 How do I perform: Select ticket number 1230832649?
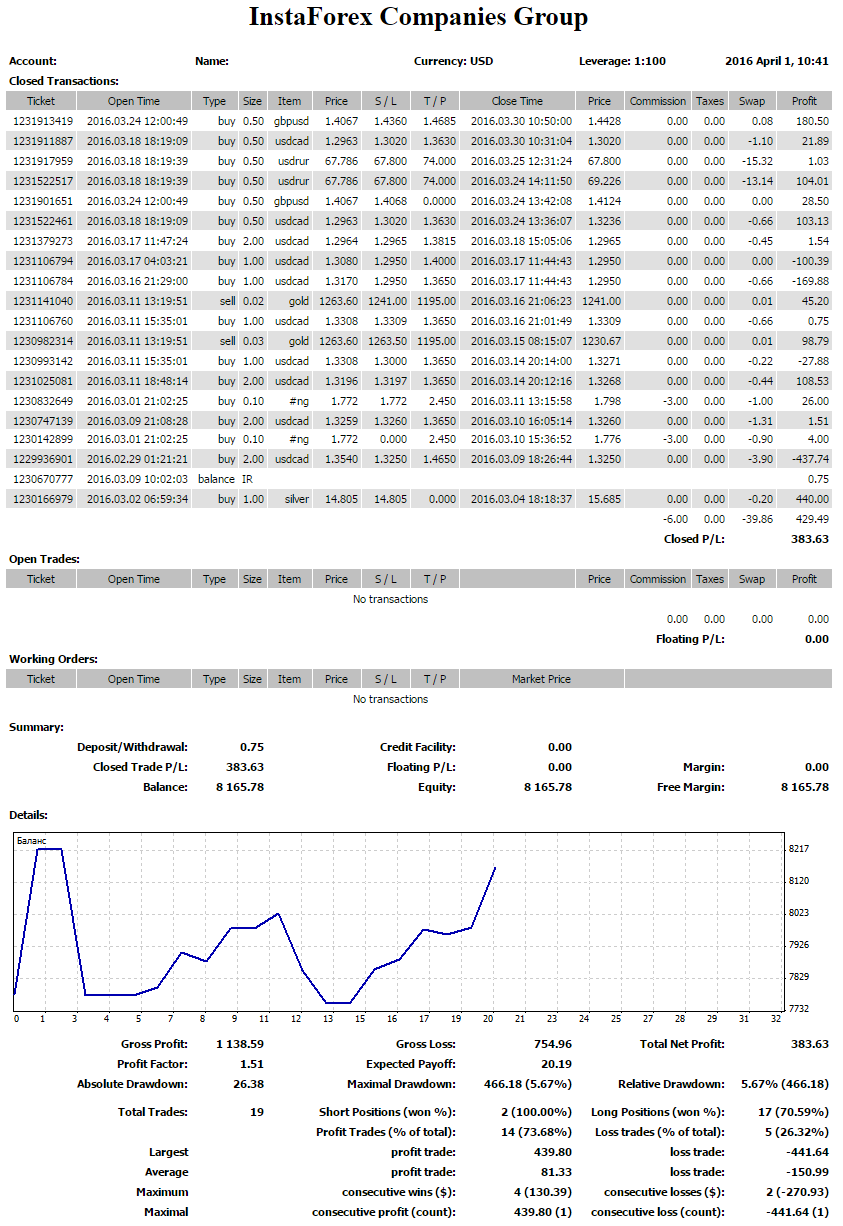pos(43,401)
